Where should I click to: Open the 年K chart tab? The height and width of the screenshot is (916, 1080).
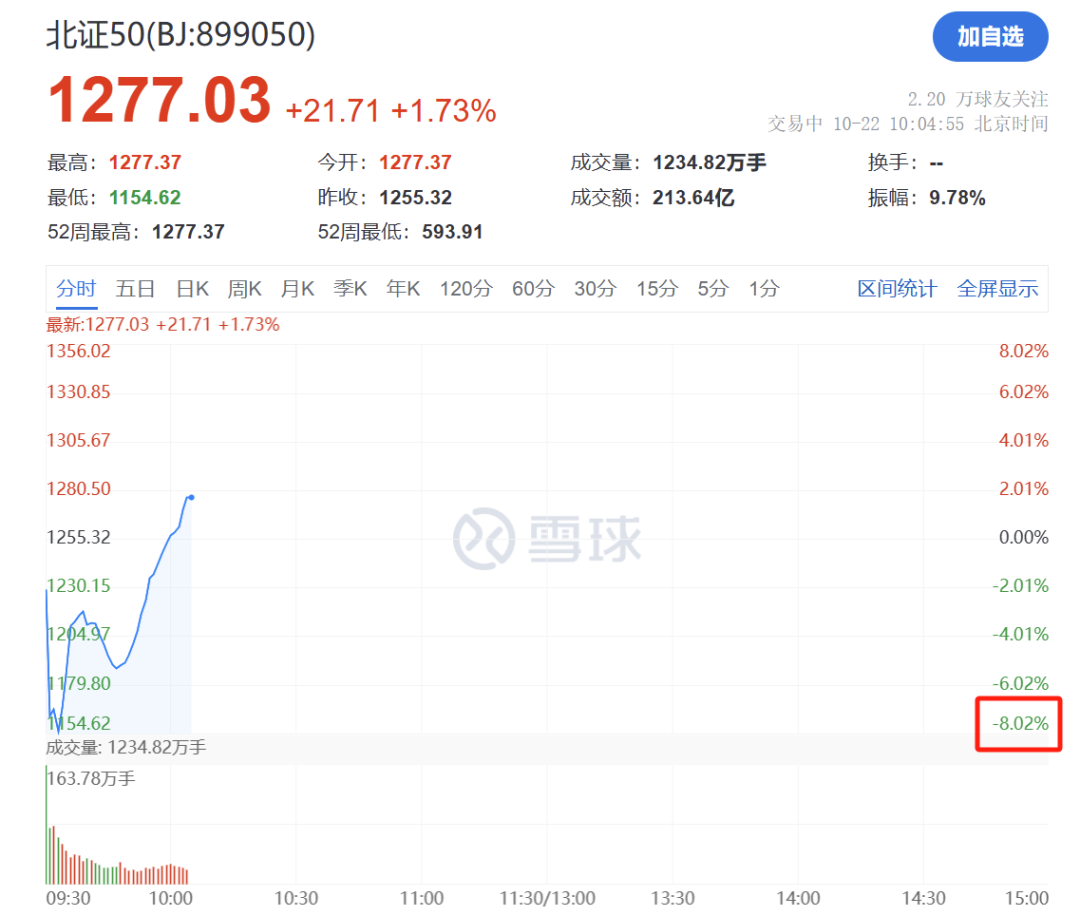click(403, 289)
